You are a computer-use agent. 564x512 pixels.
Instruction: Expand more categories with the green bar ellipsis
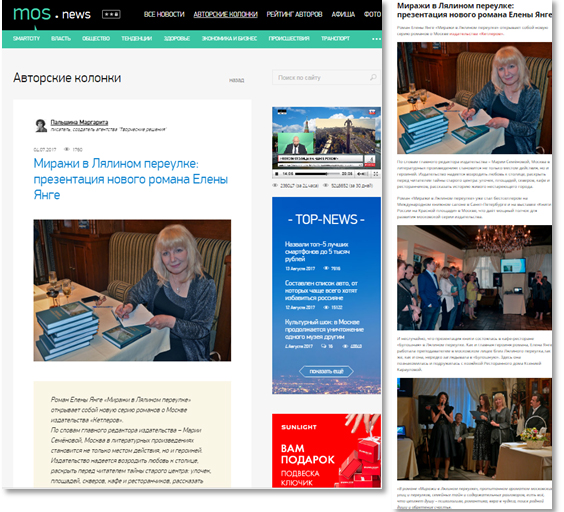coord(376,39)
